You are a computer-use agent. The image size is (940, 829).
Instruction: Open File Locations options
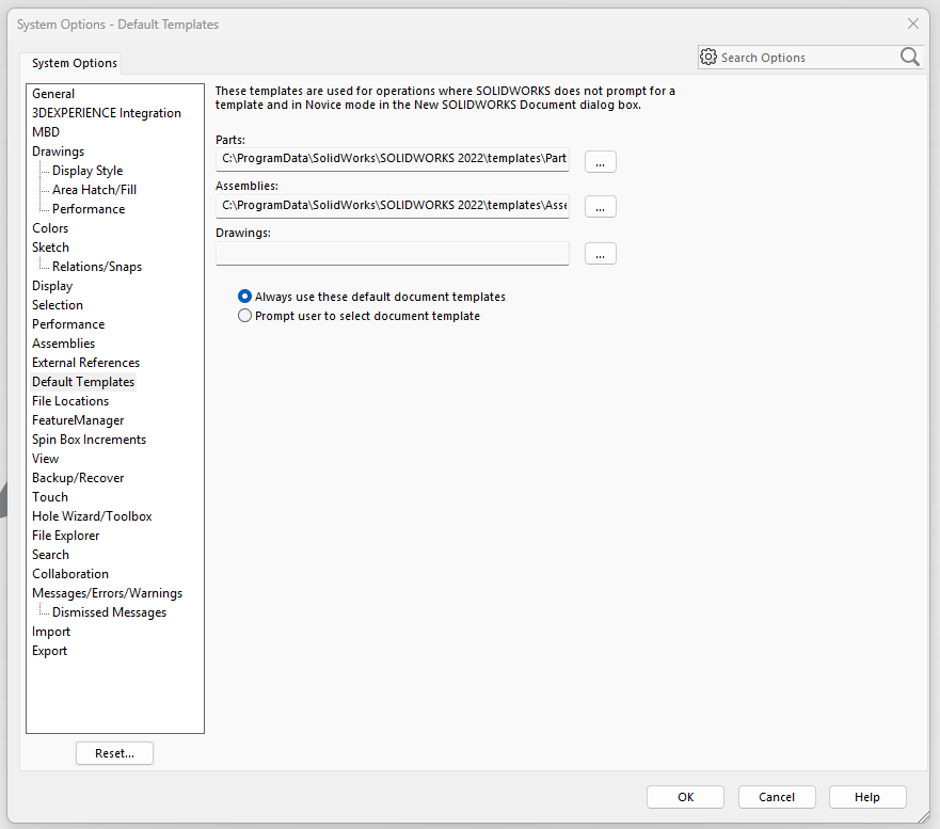(x=70, y=400)
